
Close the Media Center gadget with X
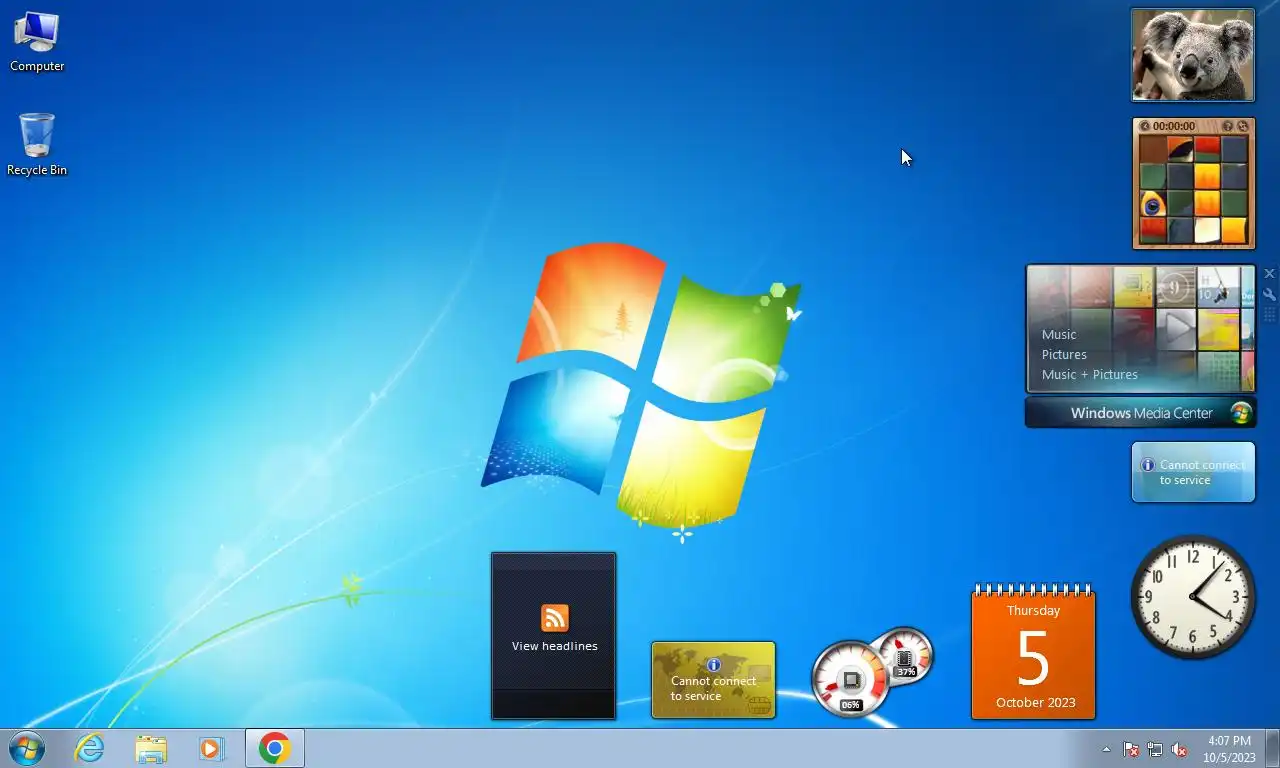(x=1269, y=274)
